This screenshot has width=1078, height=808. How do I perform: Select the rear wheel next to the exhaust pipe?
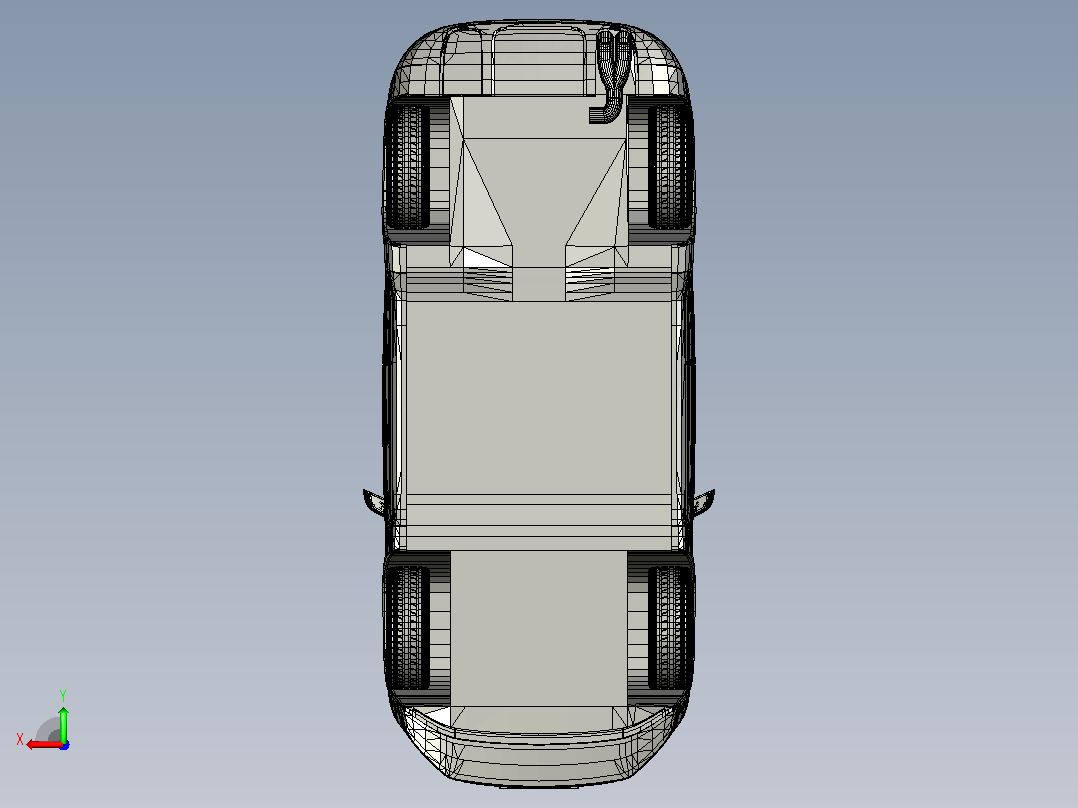point(668,166)
